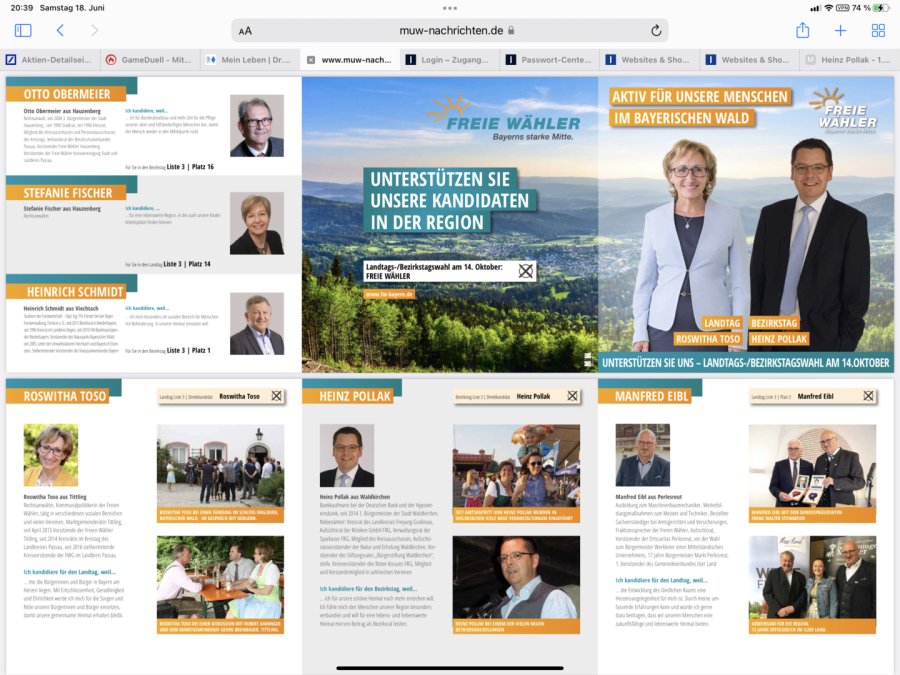Open Otto Obermeier's portrait photo
The image size is (900, 675).
(x=257, y=125)
